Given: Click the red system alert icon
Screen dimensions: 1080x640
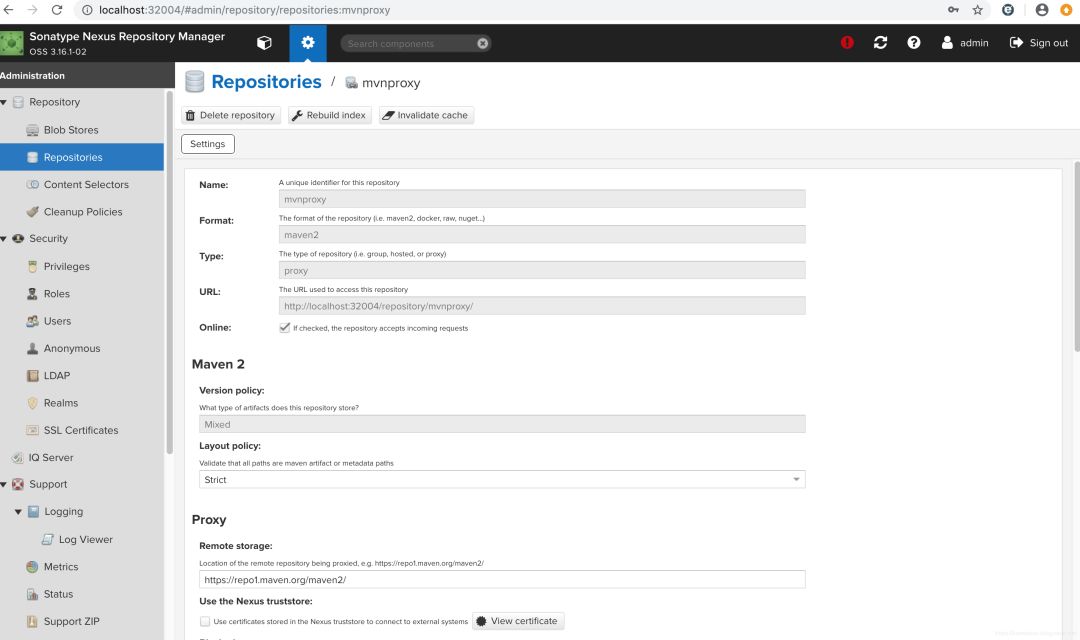Looking at the screenshot, I should pos(847,43).
